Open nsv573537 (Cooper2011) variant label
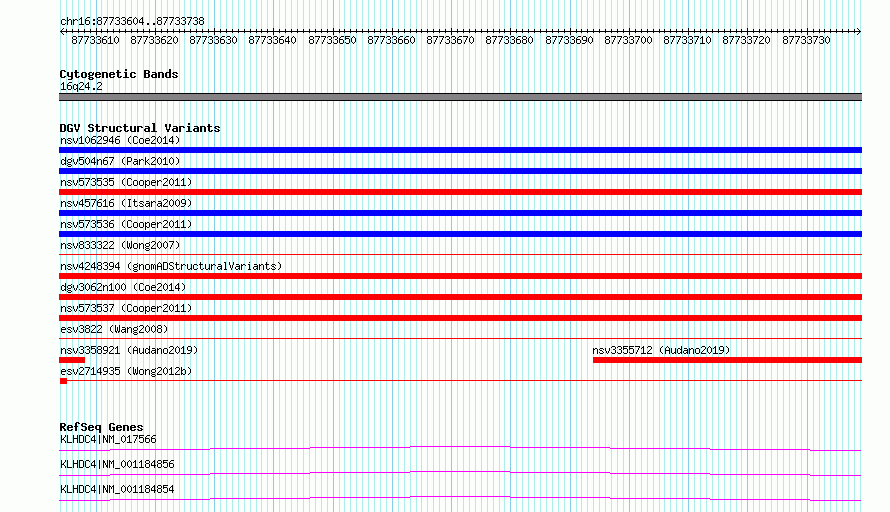Screen dimensions: 890x512 (126, 308)
